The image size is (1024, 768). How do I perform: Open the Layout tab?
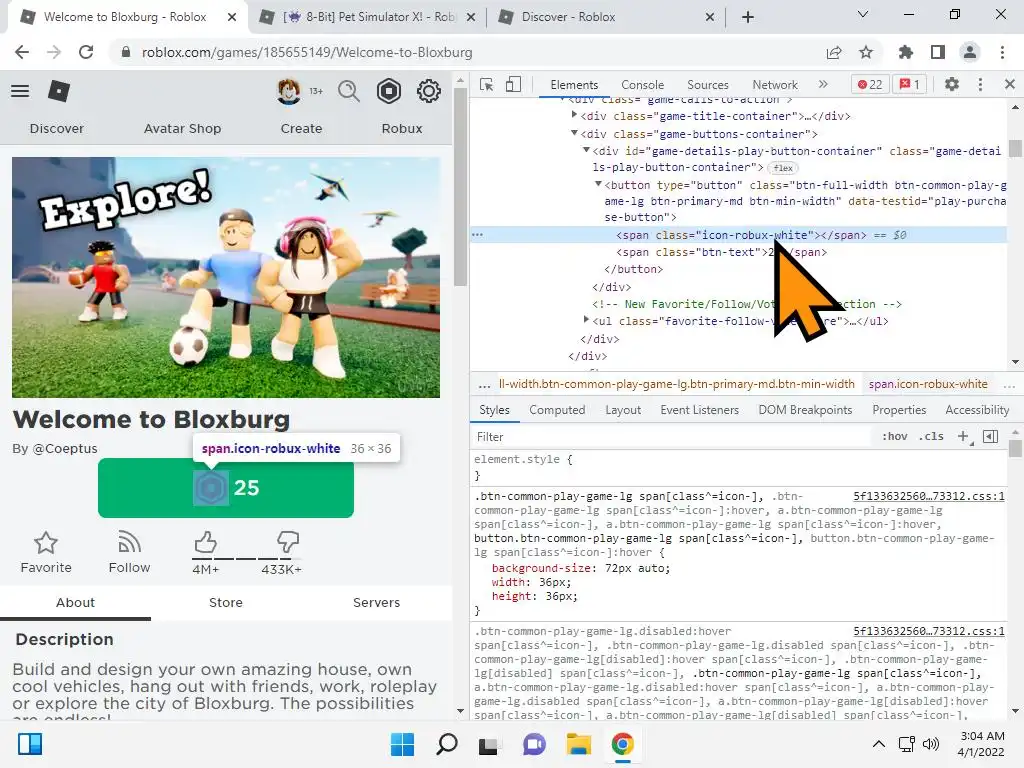[x=623, y=410]
